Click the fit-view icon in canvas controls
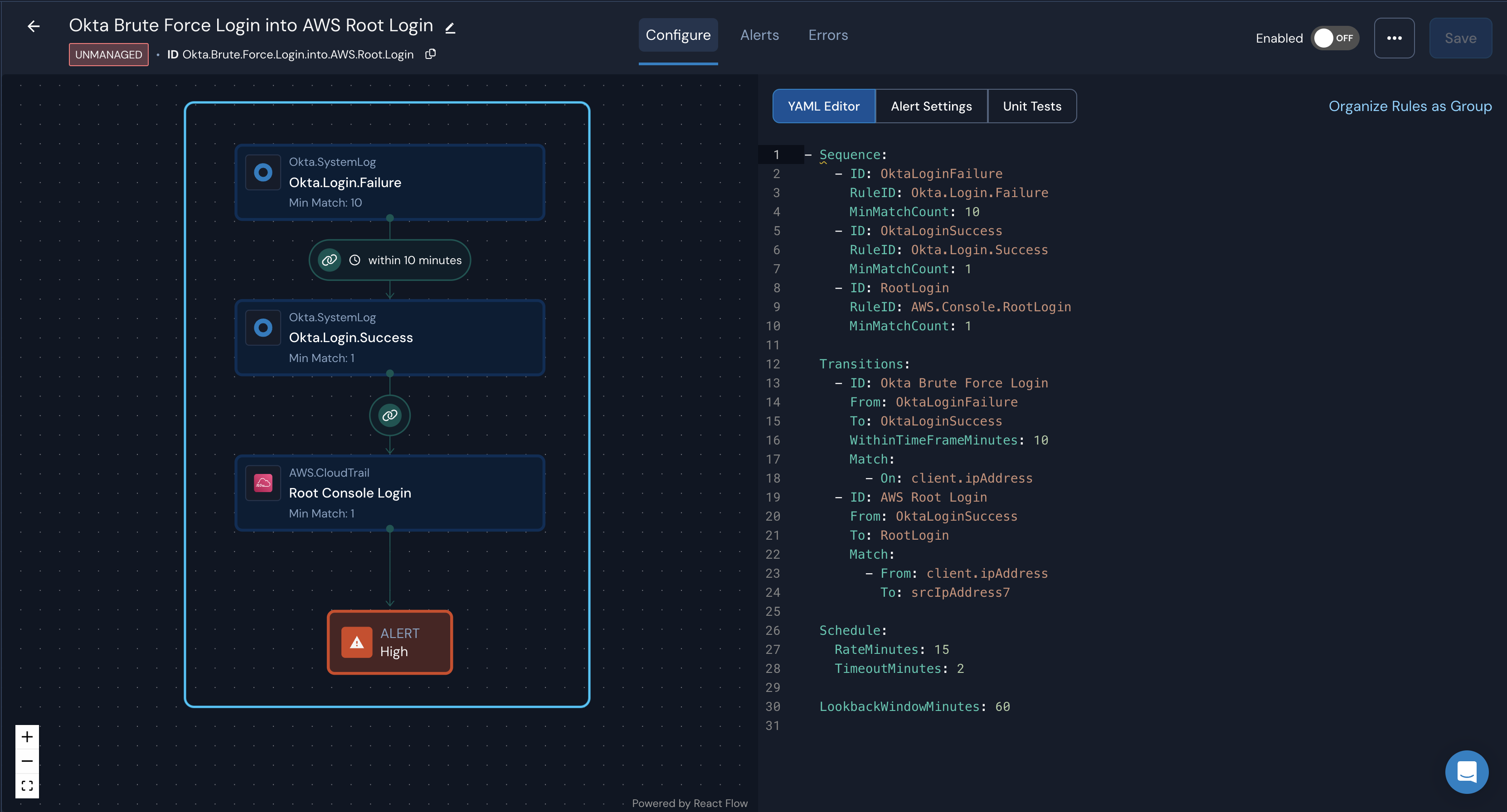 (27, 786)
